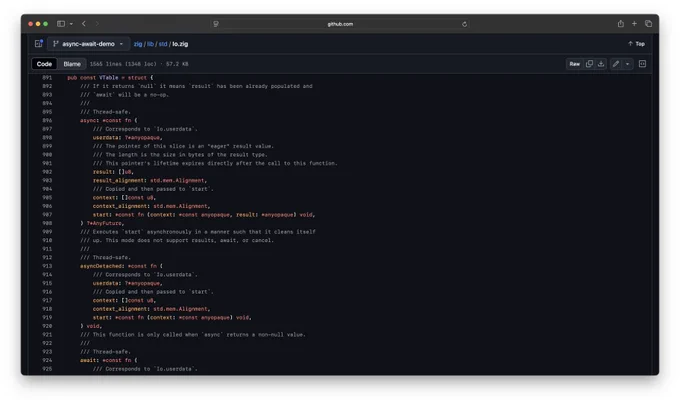Show the tab overview icon

pyautogui.click(x=648, y=24)
